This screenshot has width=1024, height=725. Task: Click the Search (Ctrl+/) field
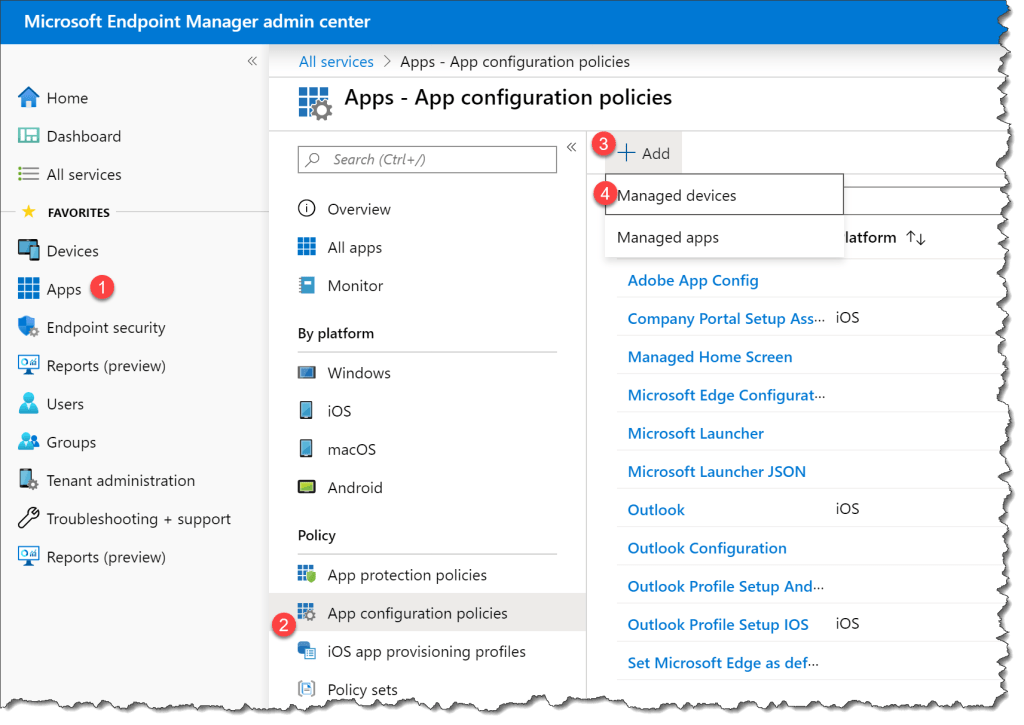click(x=427, y=159)
